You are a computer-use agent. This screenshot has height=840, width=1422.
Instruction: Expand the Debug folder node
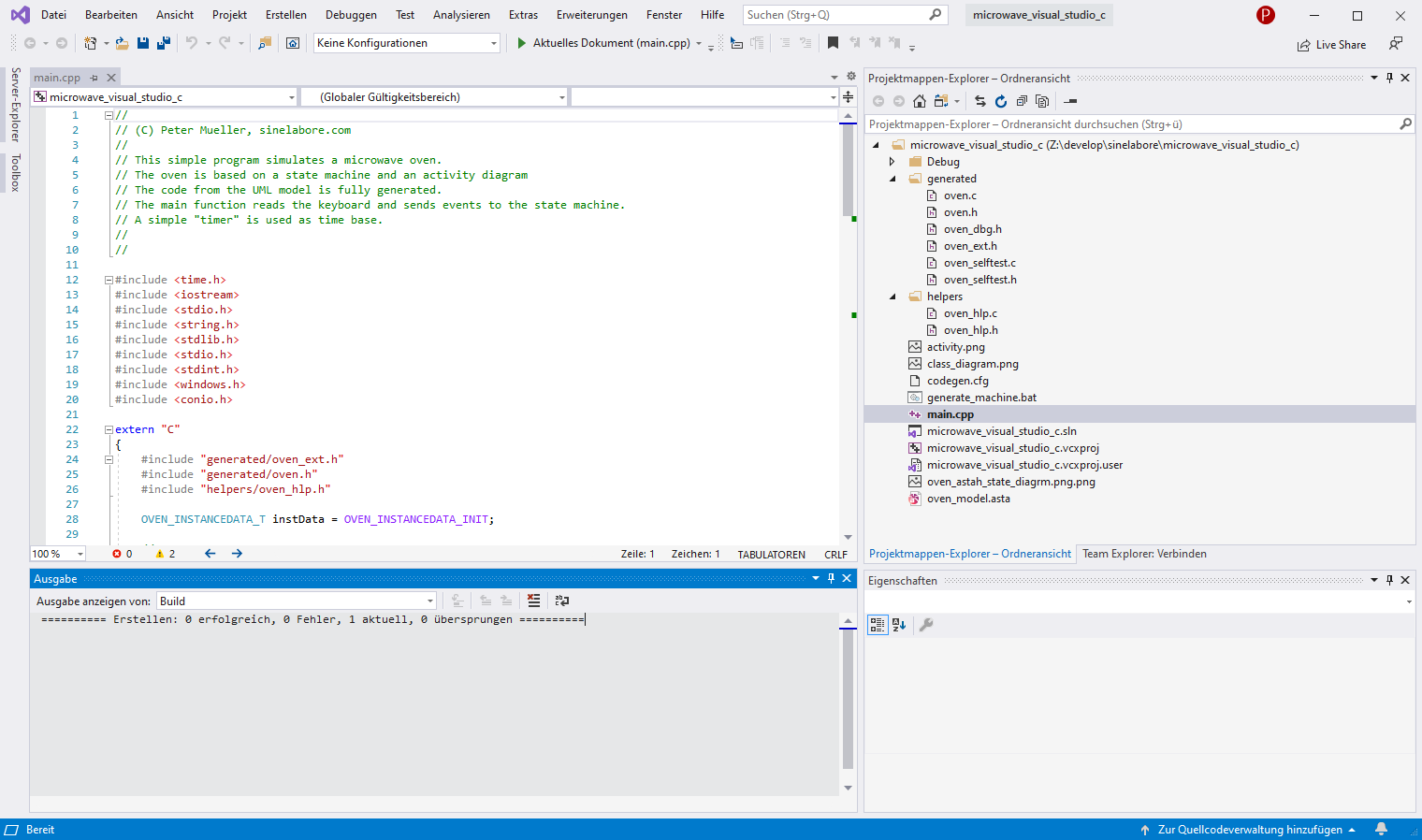[x=892, y=162]
